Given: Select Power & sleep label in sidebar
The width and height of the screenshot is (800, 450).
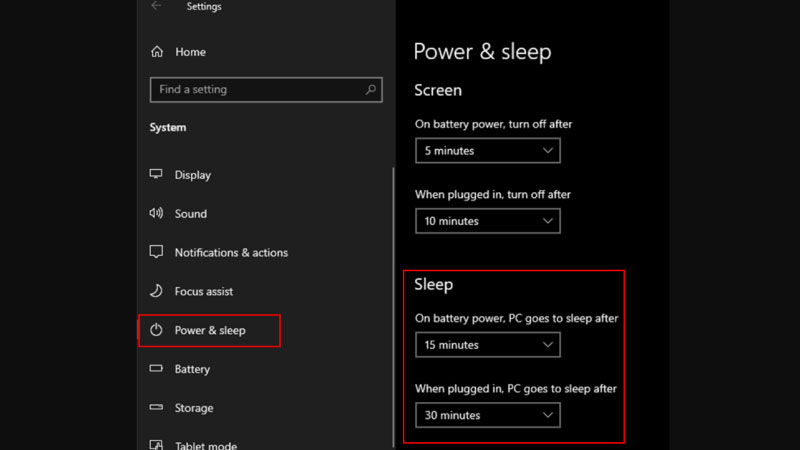Looking at the screenshot, I should tap(210, 330).
